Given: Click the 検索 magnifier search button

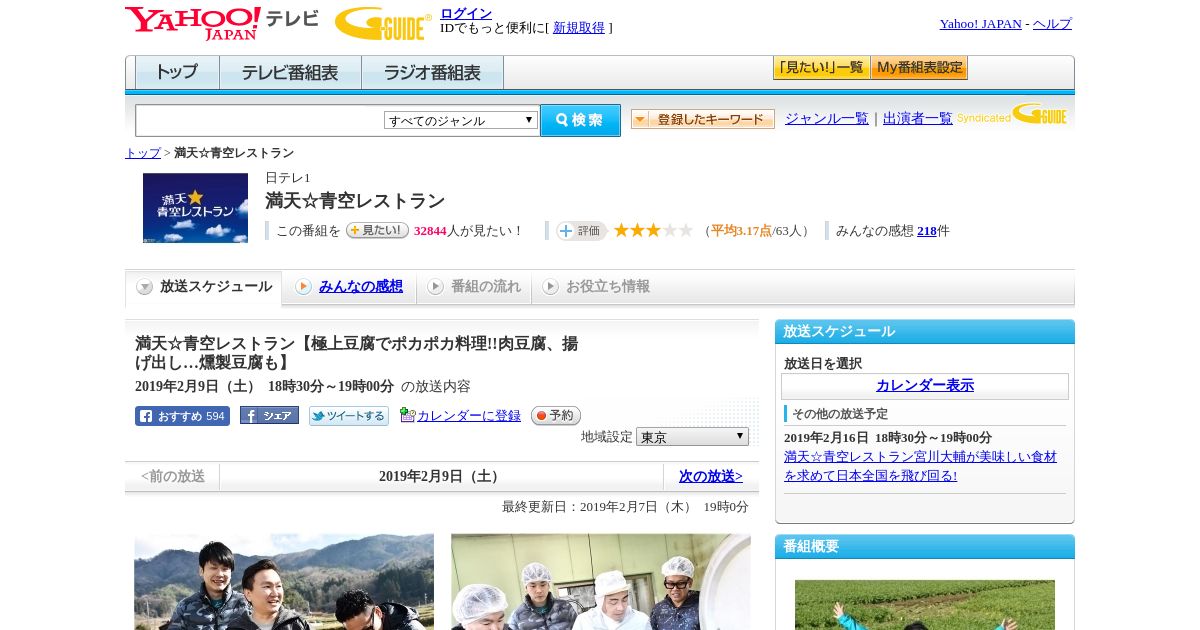Looking at the screenshot, I should (580, 120).
